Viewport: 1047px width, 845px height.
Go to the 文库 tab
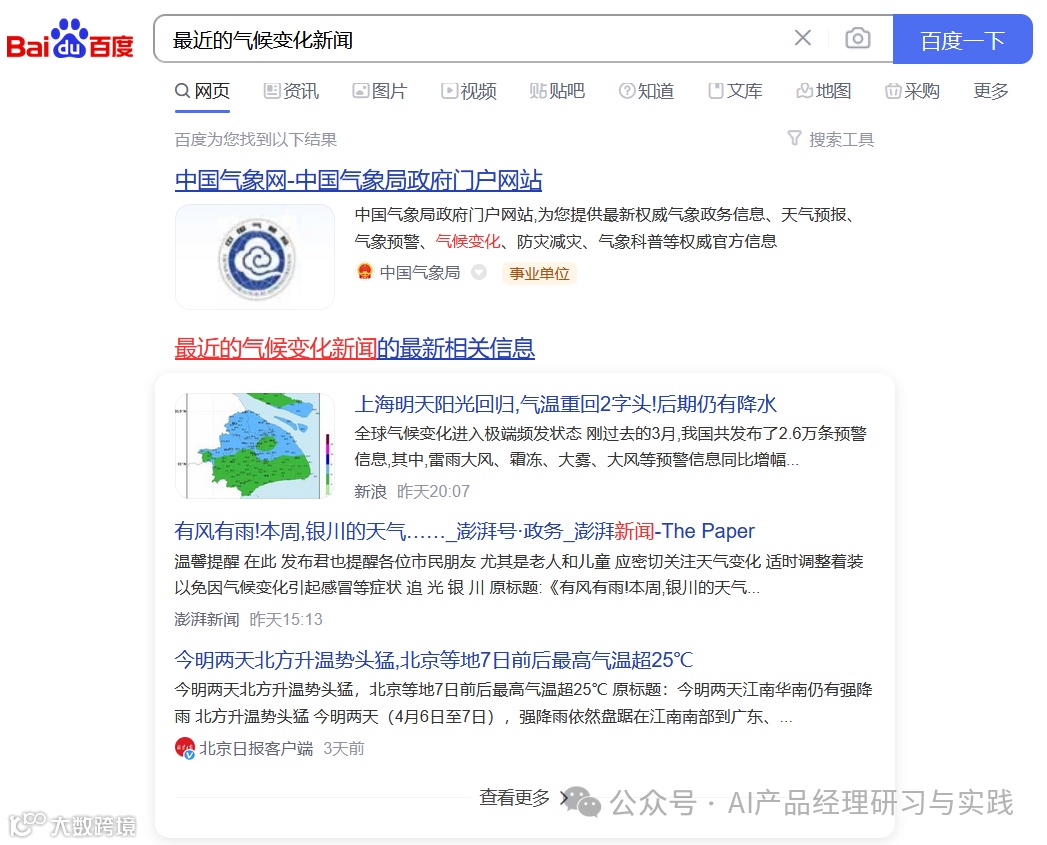coord(735,91)
